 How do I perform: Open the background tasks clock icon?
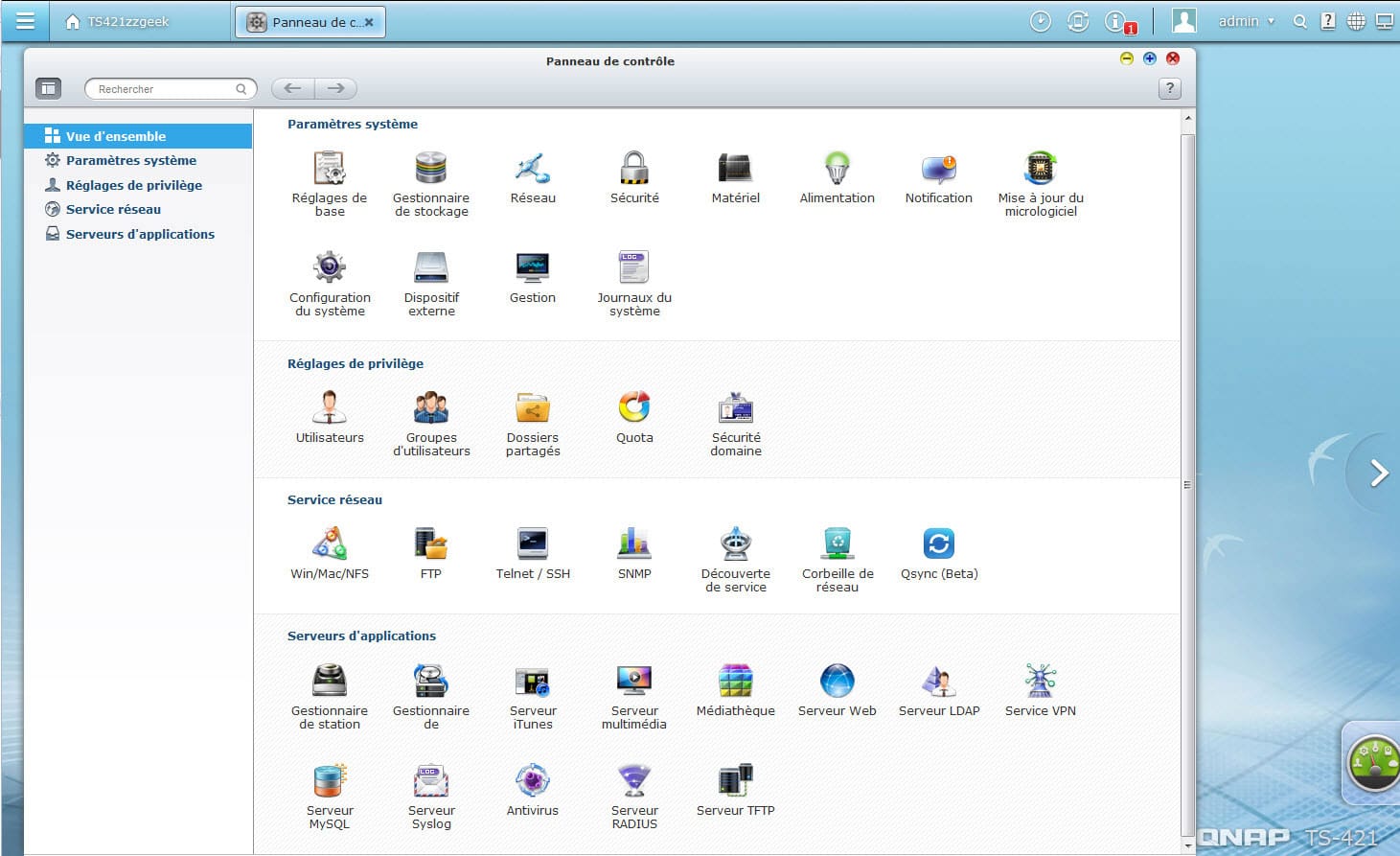click(1041, 21)
